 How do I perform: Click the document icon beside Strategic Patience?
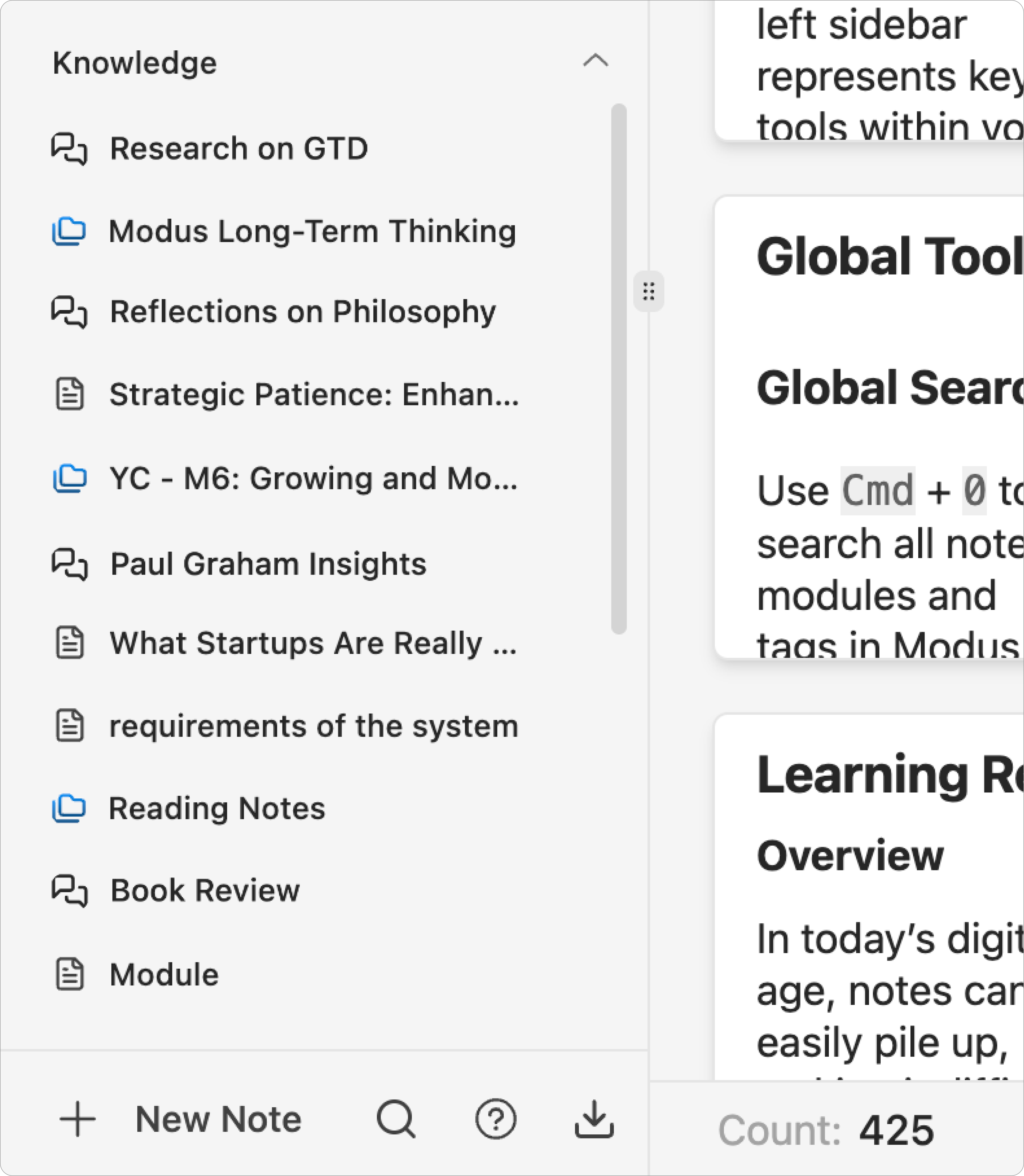pyautogui.click(x=70, y=394)
